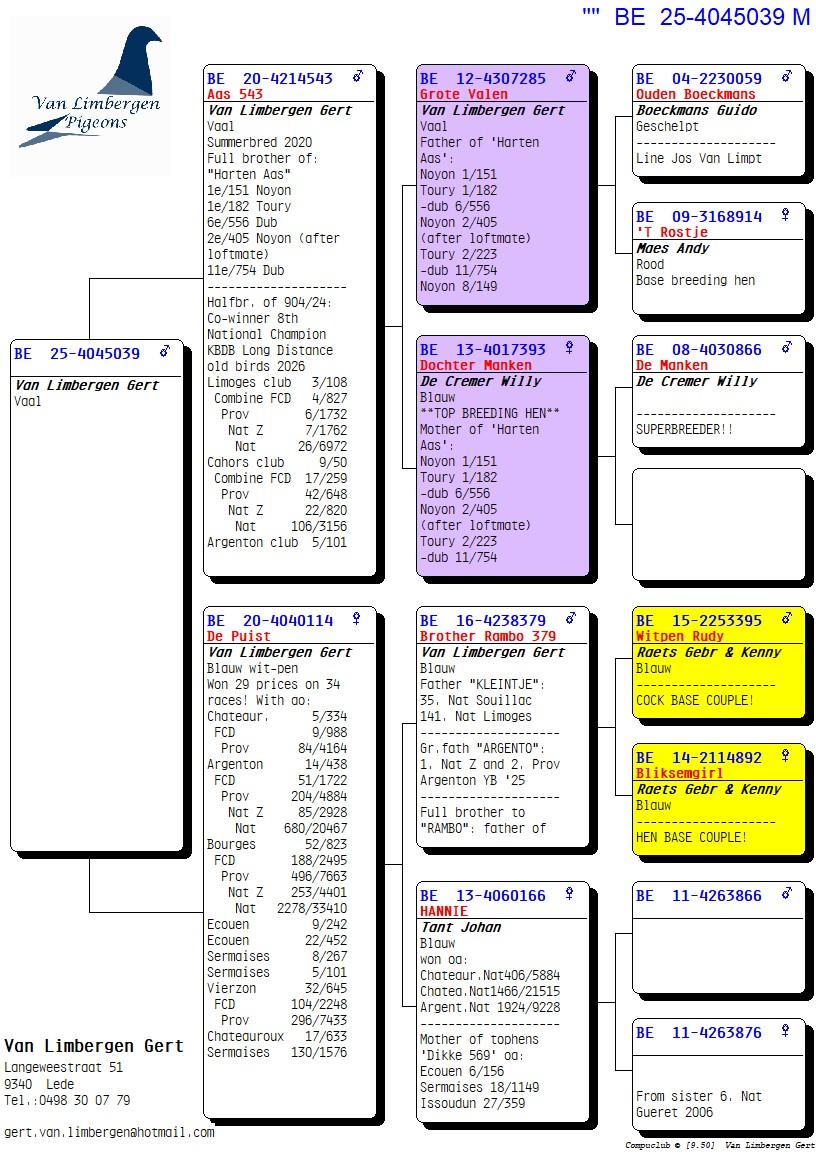This screenshot has height=1172, width=816.
Task: Click the name 'Dochter Manken'
Action: pos(475,366)
